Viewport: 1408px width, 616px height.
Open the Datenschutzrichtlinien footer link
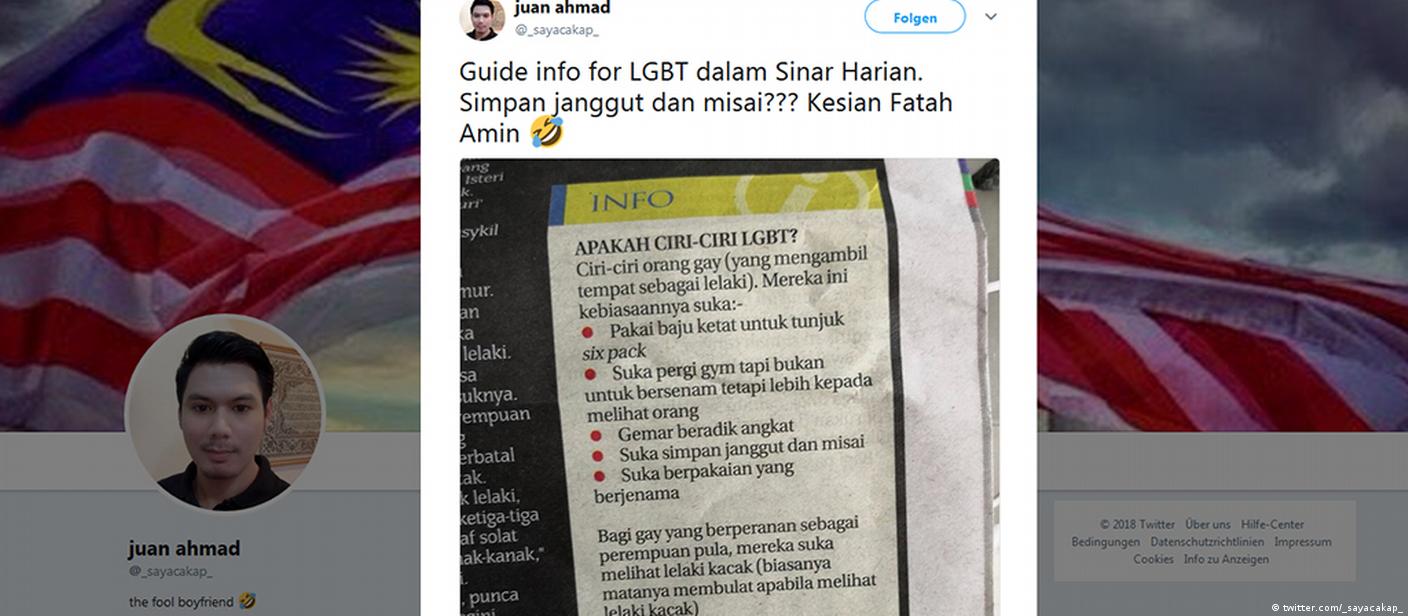[x=1208, y=542]
